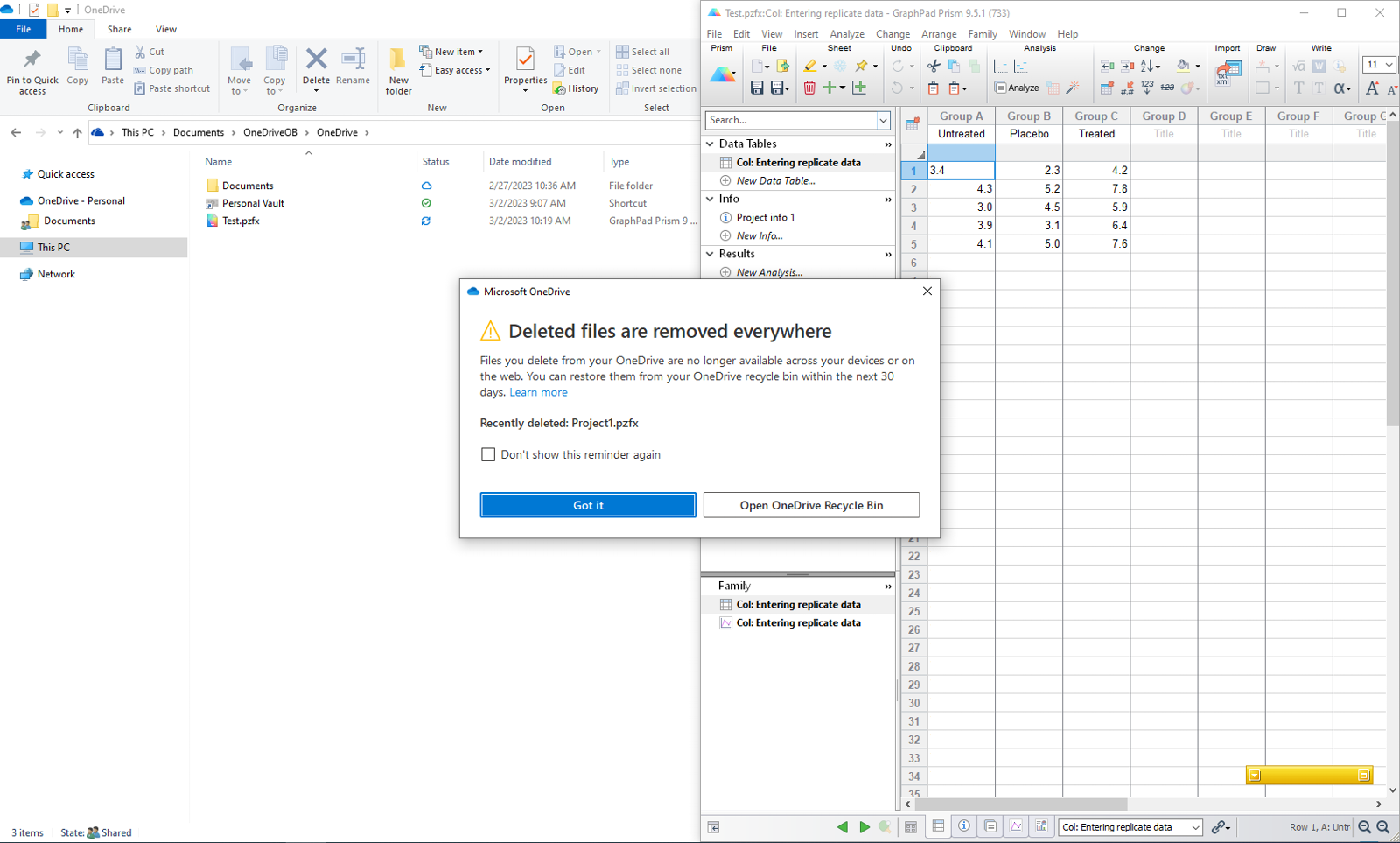Open the New item dropdown in Explorer
This screenshot has height=843, width=1400.
coord(451,52)
